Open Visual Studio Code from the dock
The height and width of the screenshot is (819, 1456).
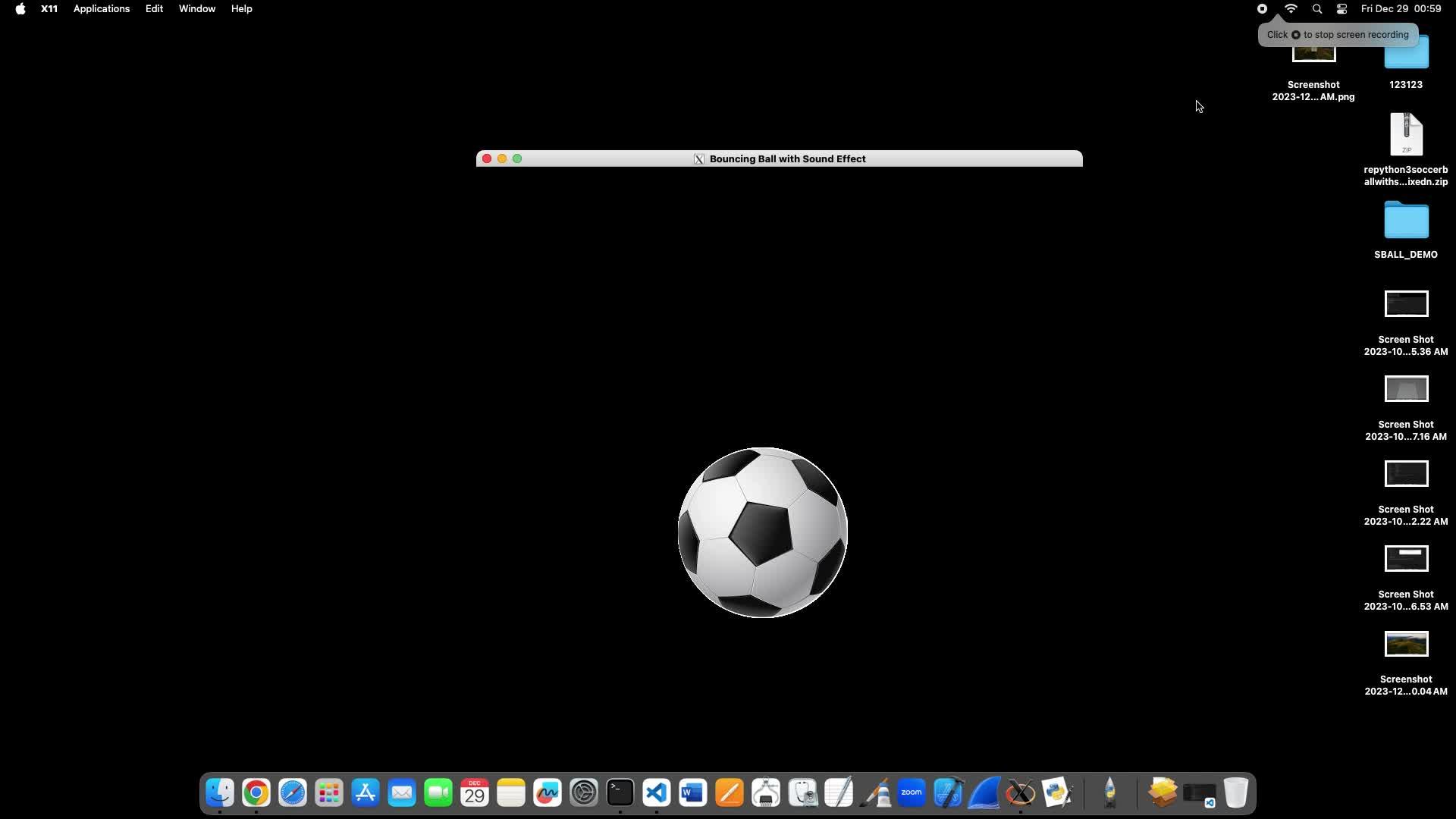tap(657, 793)
